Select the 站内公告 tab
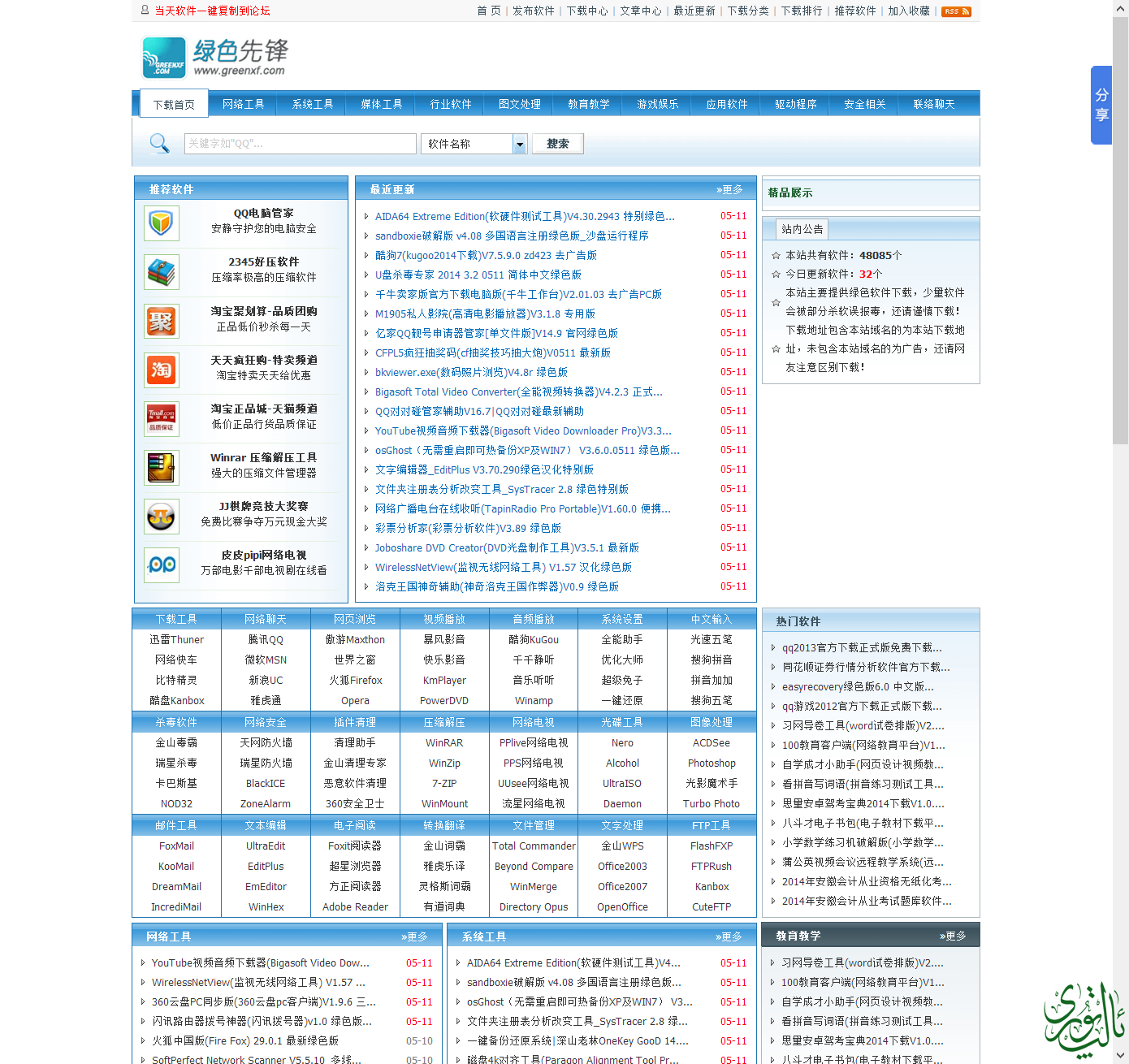The width and height of the screenshot is (1129, 1064). (802, 229)
